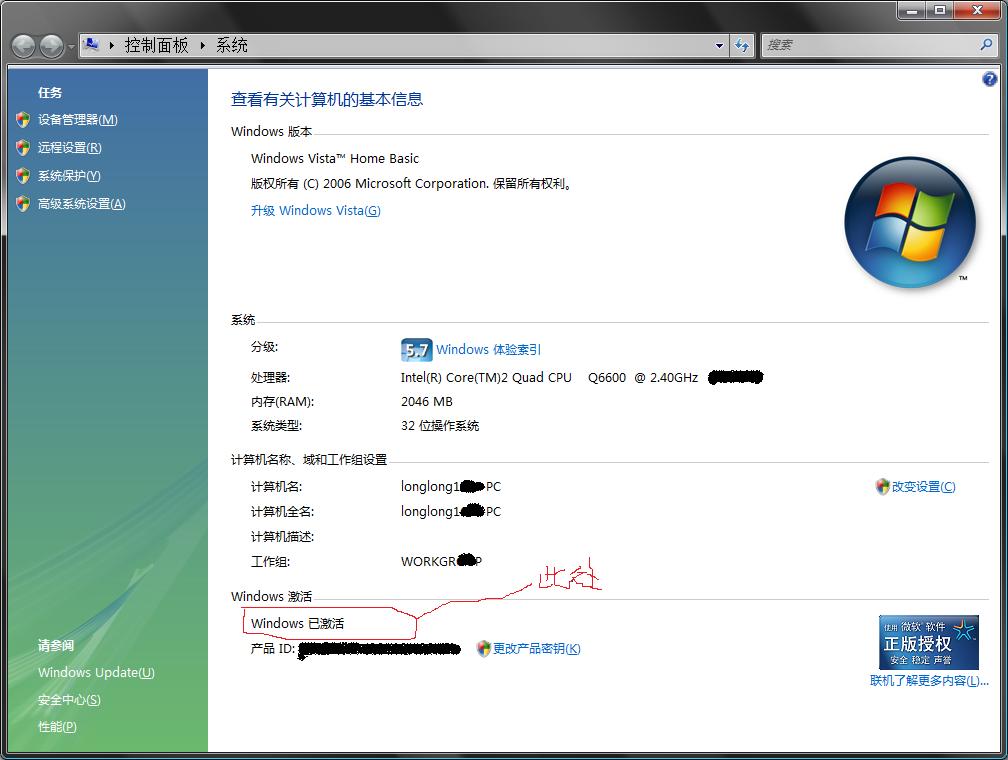Minimize the System window
This screenshot has width=1008, height=760.
coord(912,10)
